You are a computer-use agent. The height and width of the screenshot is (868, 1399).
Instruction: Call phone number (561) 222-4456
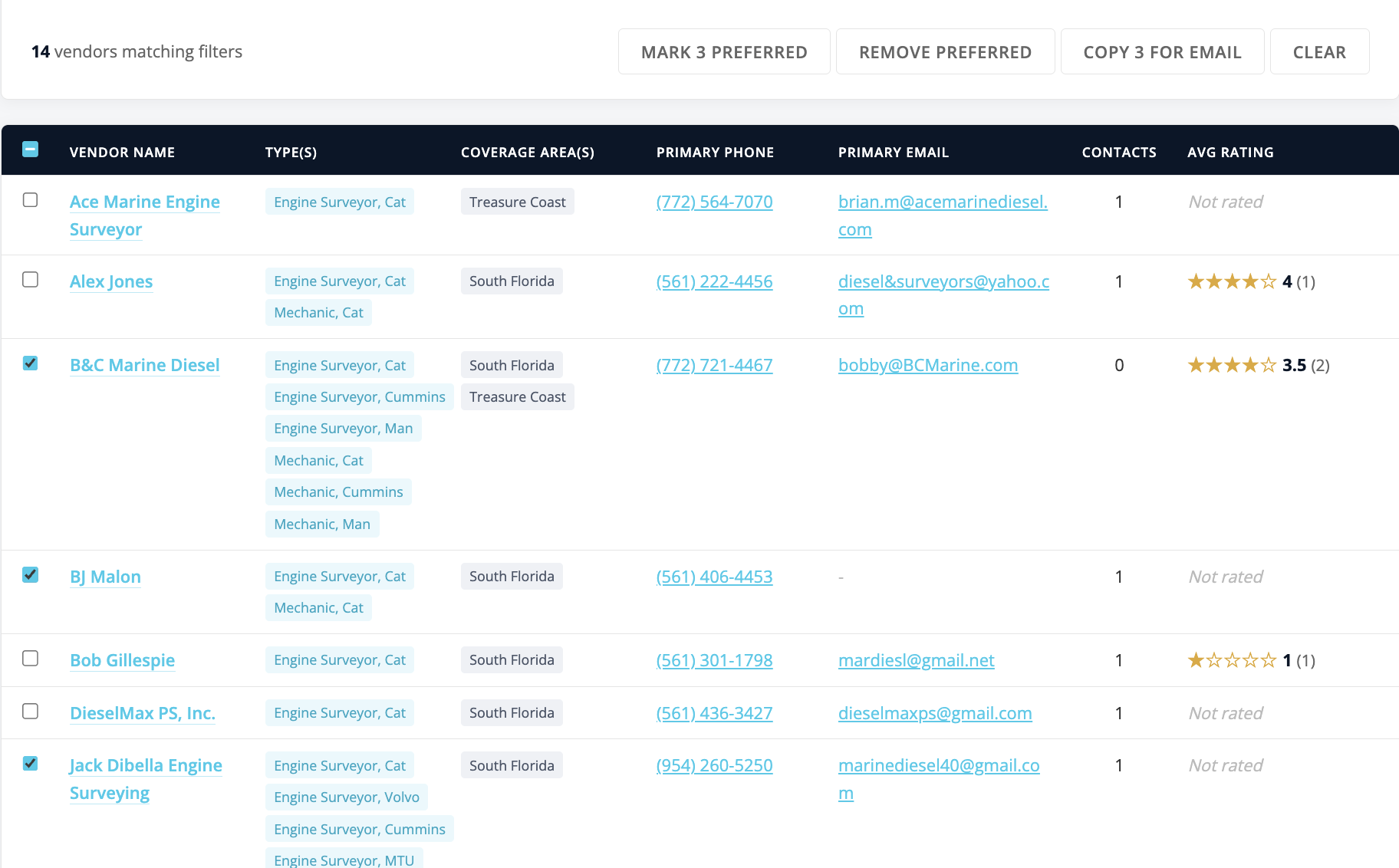pos(714,281)
